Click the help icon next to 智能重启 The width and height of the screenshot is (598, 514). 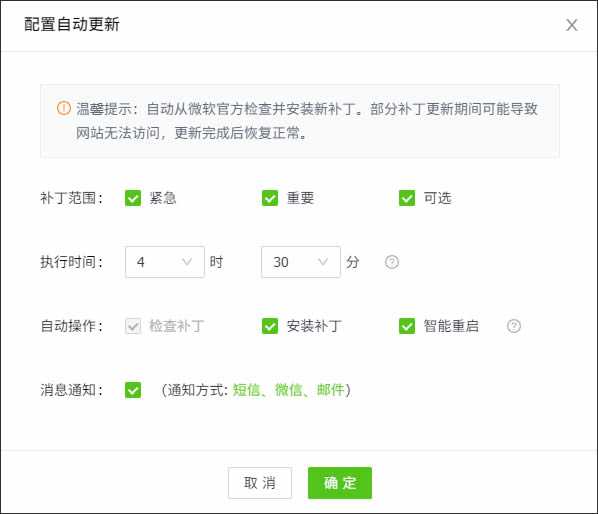pyautogui.click(x=514, y=326)
